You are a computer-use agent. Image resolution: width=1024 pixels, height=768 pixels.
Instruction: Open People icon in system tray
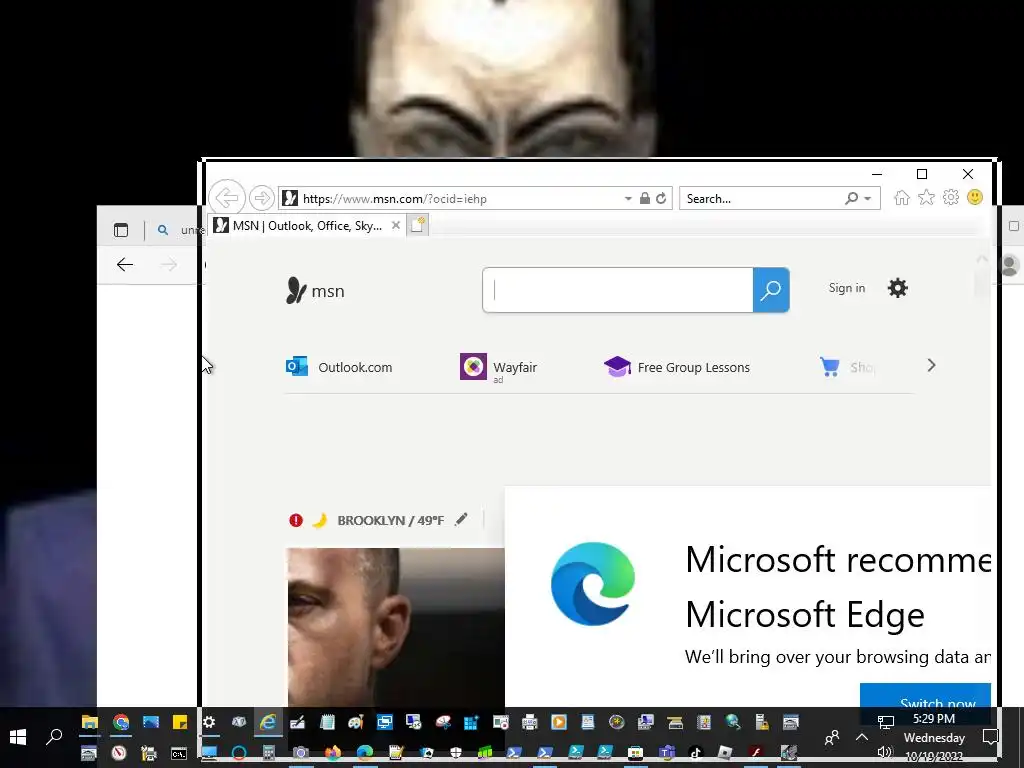coord(831,738)
